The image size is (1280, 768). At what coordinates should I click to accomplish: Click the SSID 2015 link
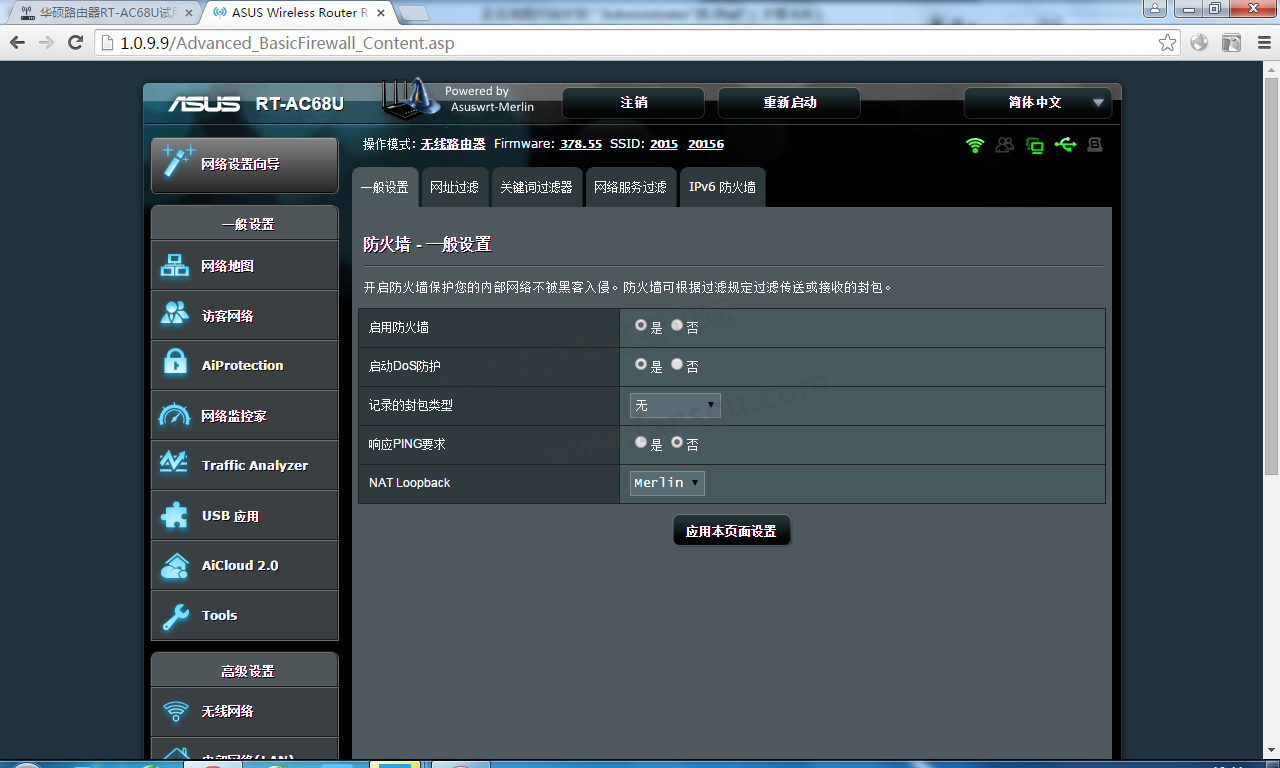[664, 144]
